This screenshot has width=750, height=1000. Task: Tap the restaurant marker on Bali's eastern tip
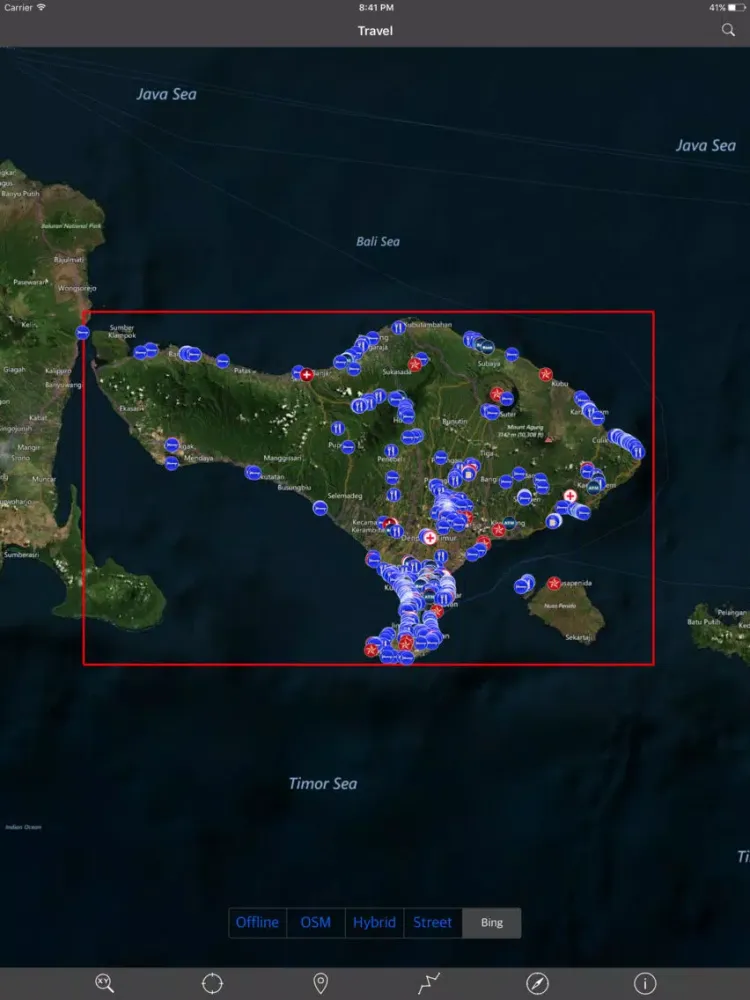(x=638, y=451)
